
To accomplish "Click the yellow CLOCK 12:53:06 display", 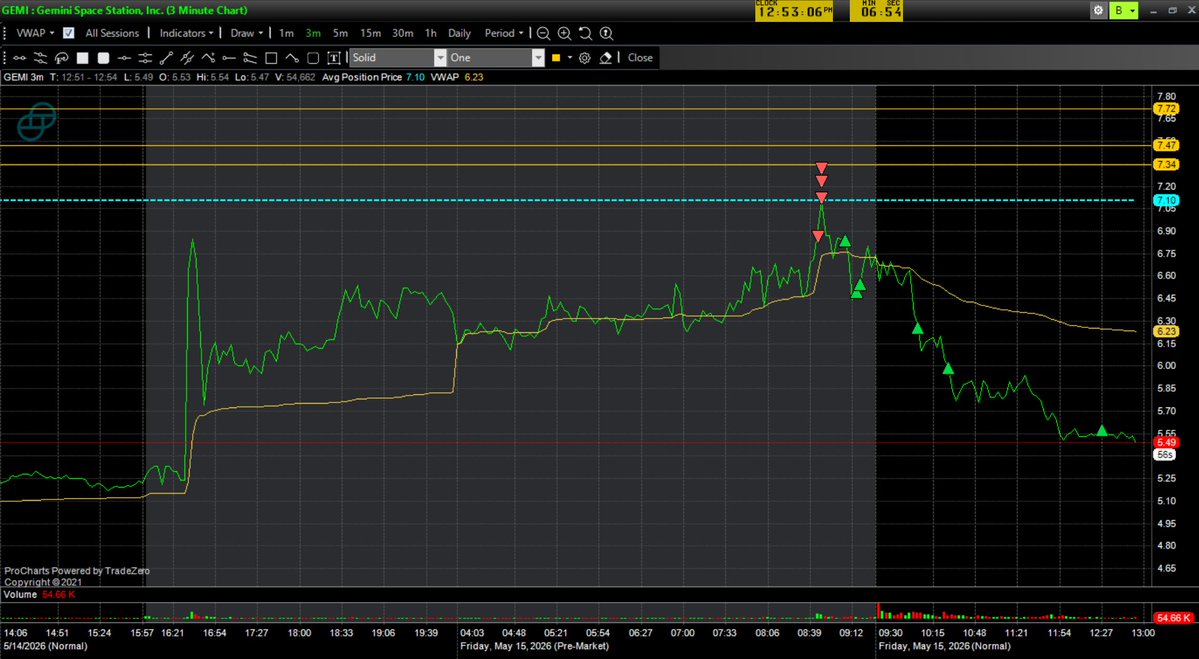I will coord(794,11).
